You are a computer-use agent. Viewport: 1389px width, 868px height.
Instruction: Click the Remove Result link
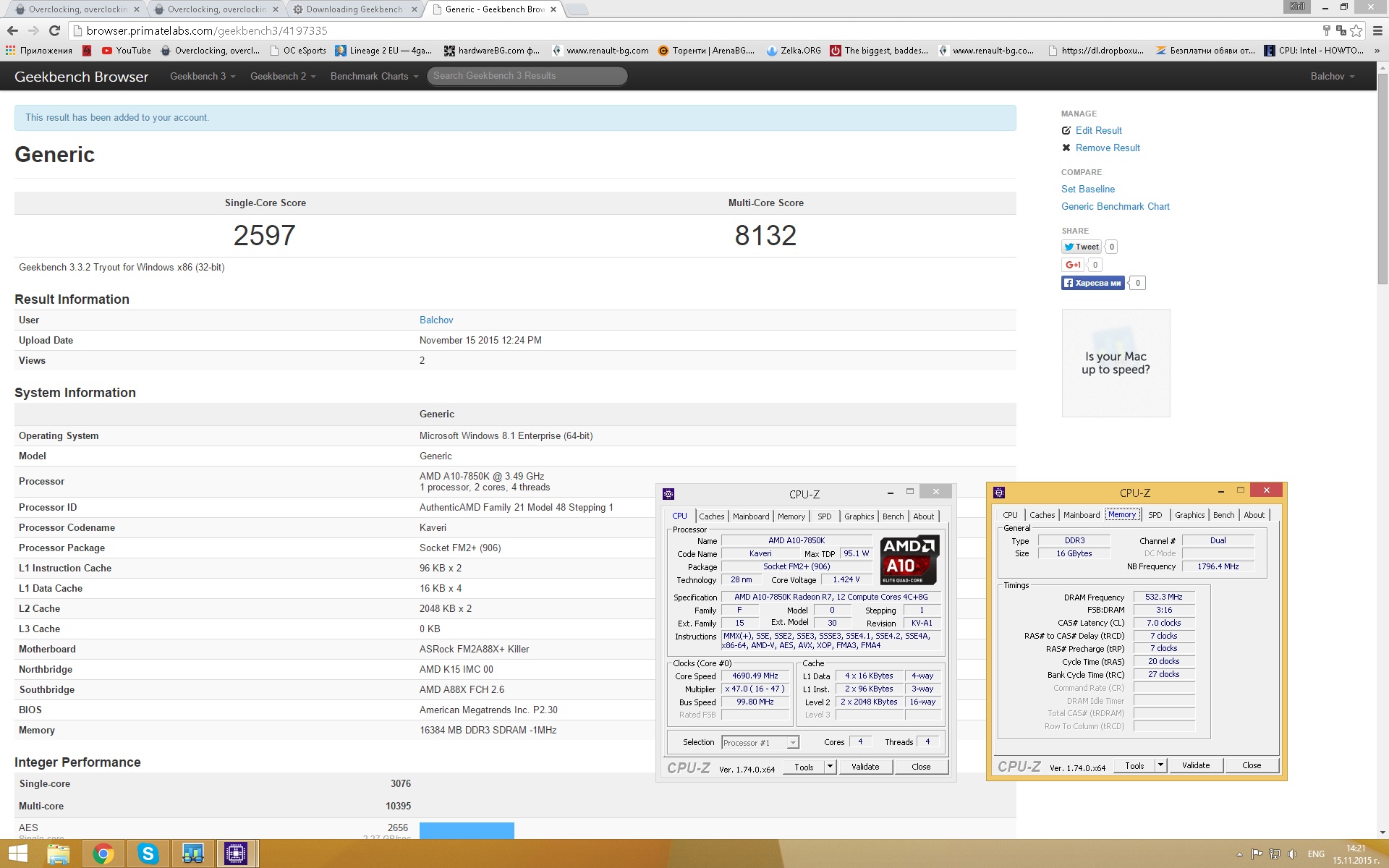(1108, 148)
